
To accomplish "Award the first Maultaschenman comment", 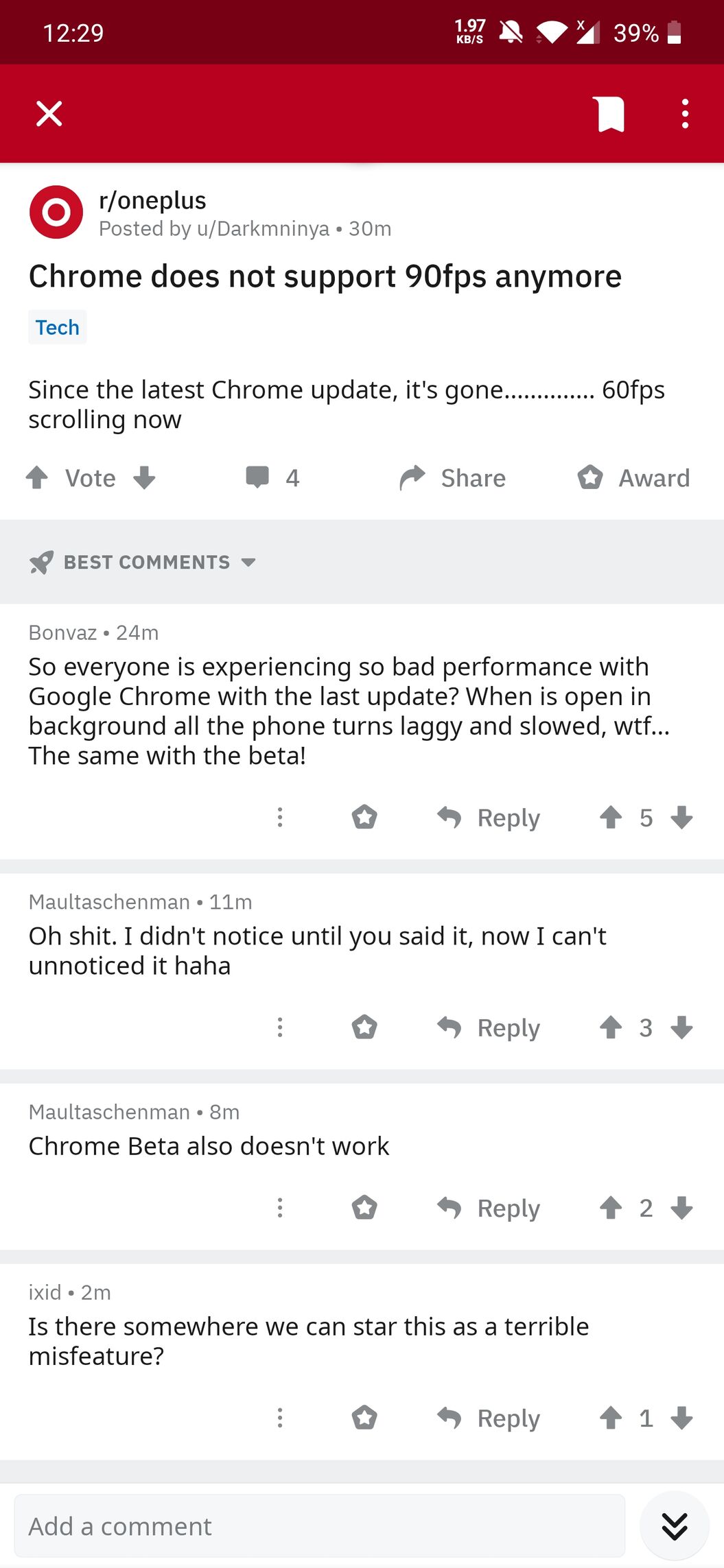I will pyautogui.click(x=364, y=1027).
